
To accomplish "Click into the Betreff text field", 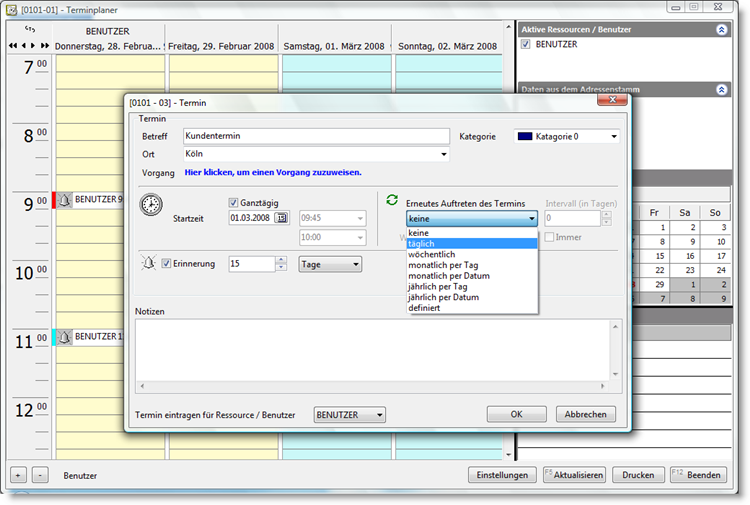I will click(x=315, y=137).
